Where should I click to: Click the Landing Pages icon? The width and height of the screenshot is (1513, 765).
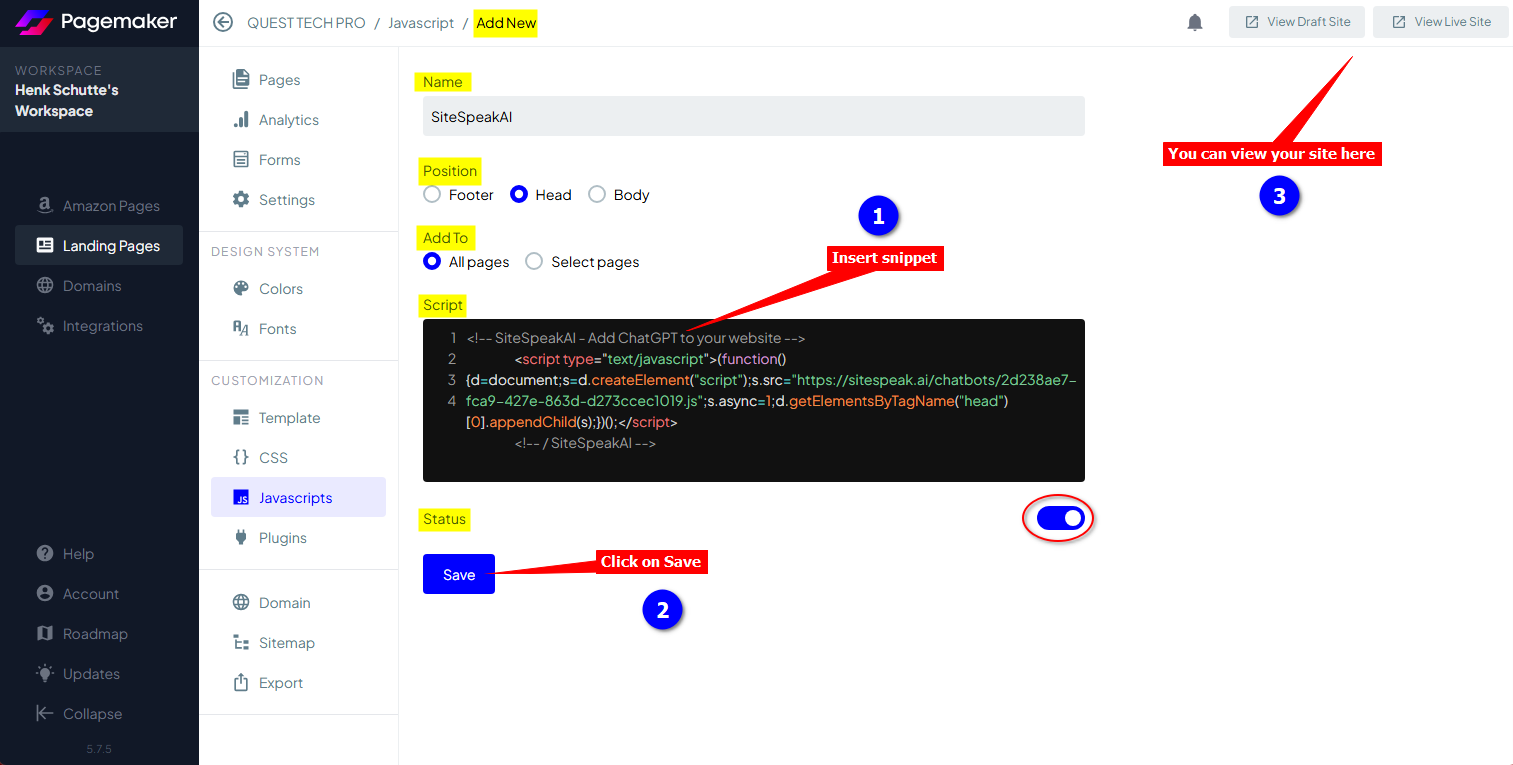click(45, 245)
